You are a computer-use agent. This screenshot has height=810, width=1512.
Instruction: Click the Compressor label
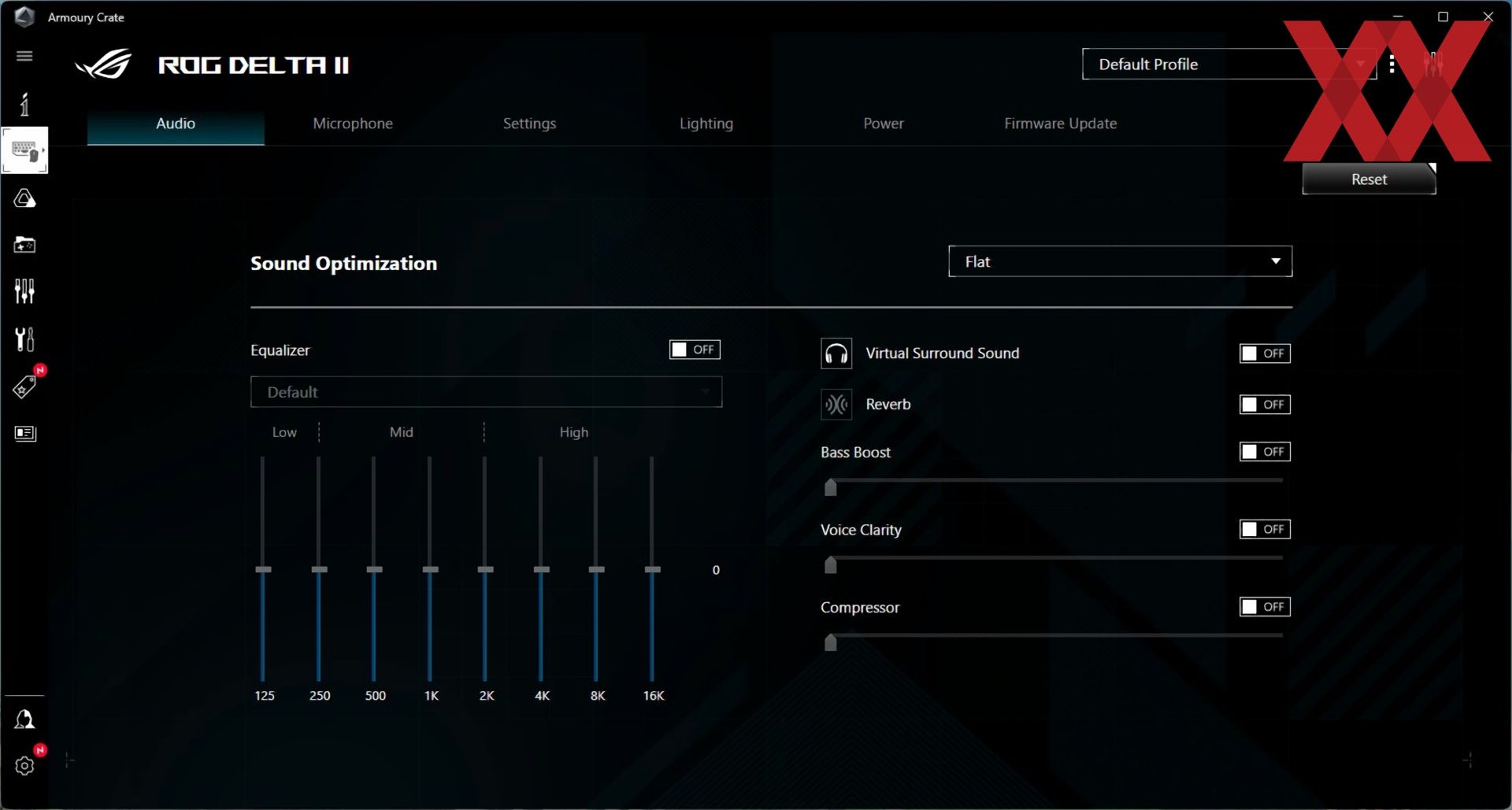point(860,608)
